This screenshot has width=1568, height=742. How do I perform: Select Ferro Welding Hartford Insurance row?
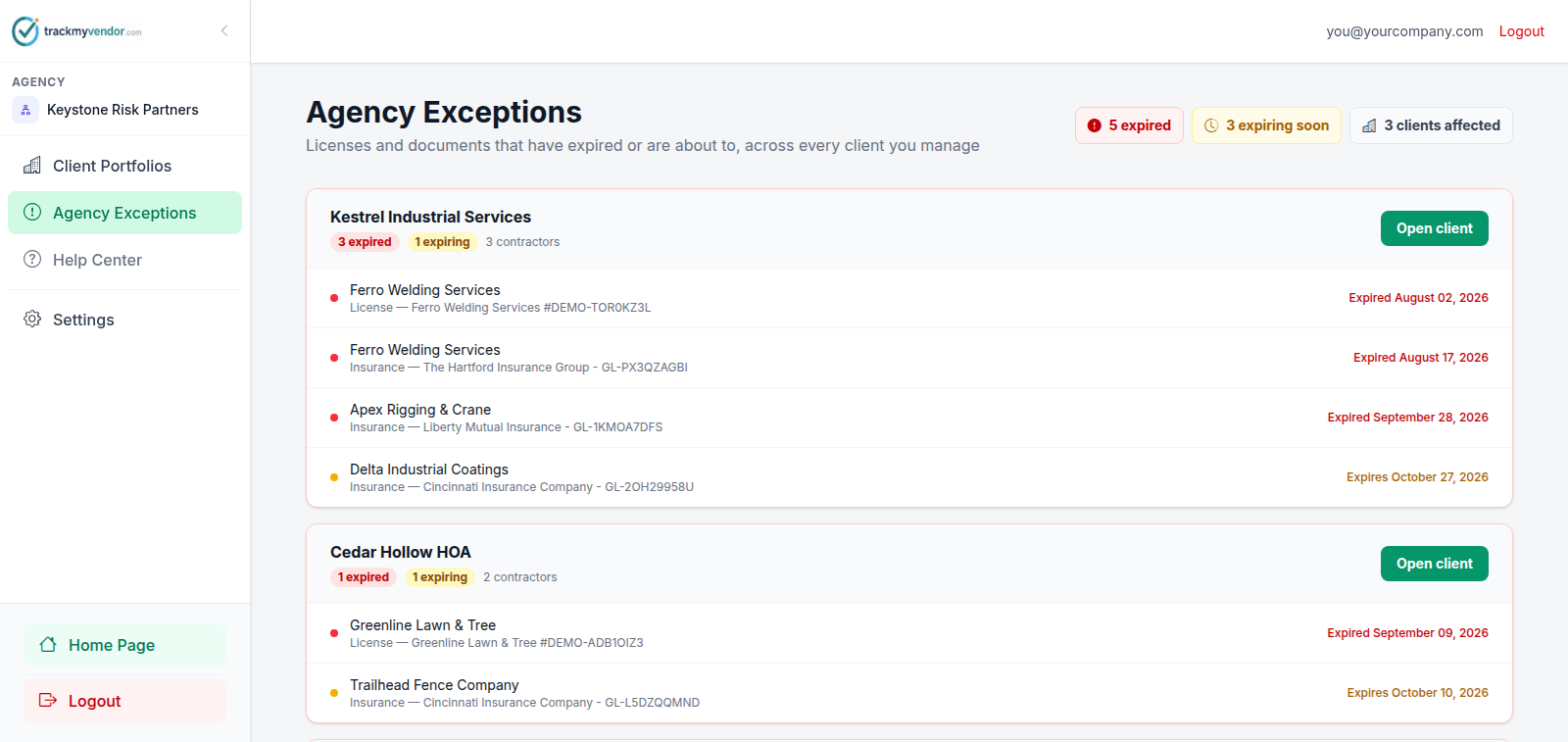click(909, 358)
